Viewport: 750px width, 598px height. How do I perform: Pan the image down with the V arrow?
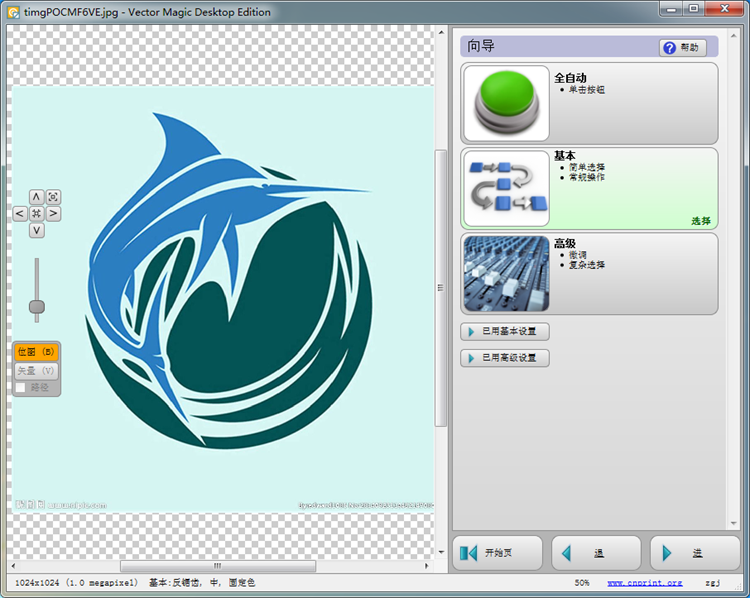[x=36, y=230]
